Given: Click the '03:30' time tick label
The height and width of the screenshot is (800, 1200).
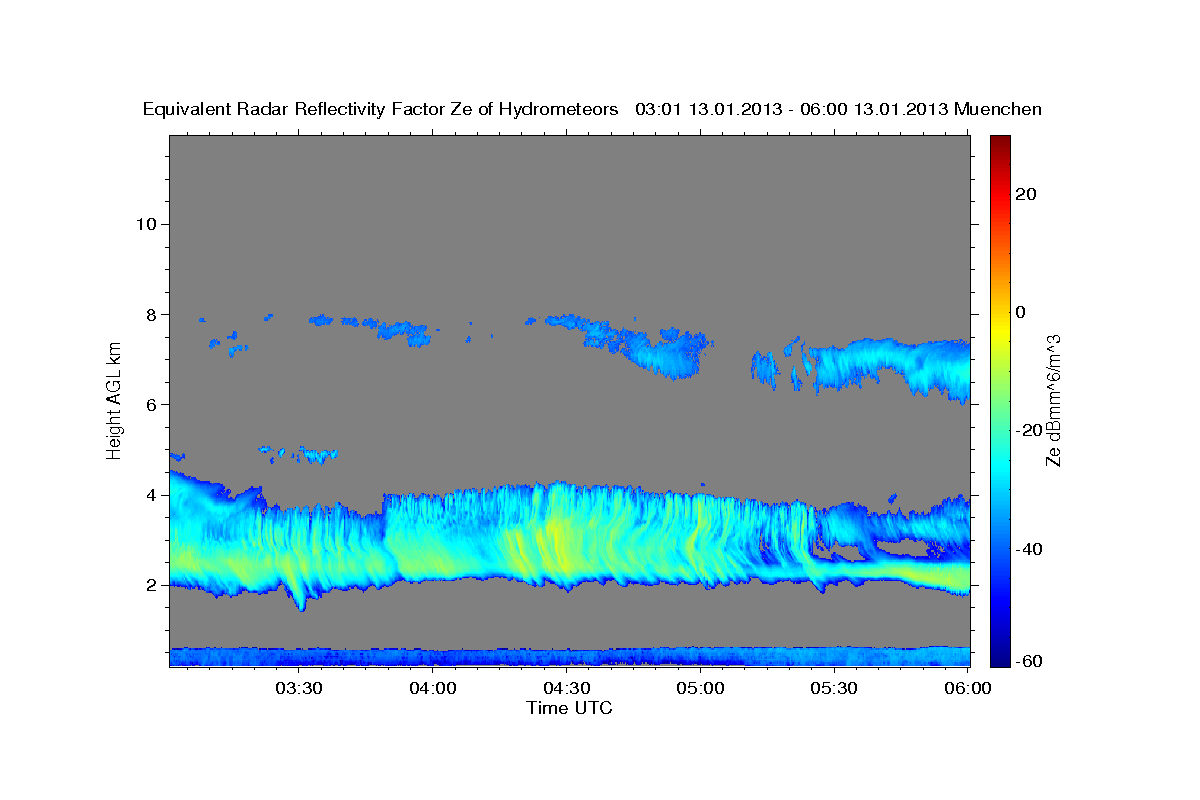Looking at the screenshot, I should 298,688.
